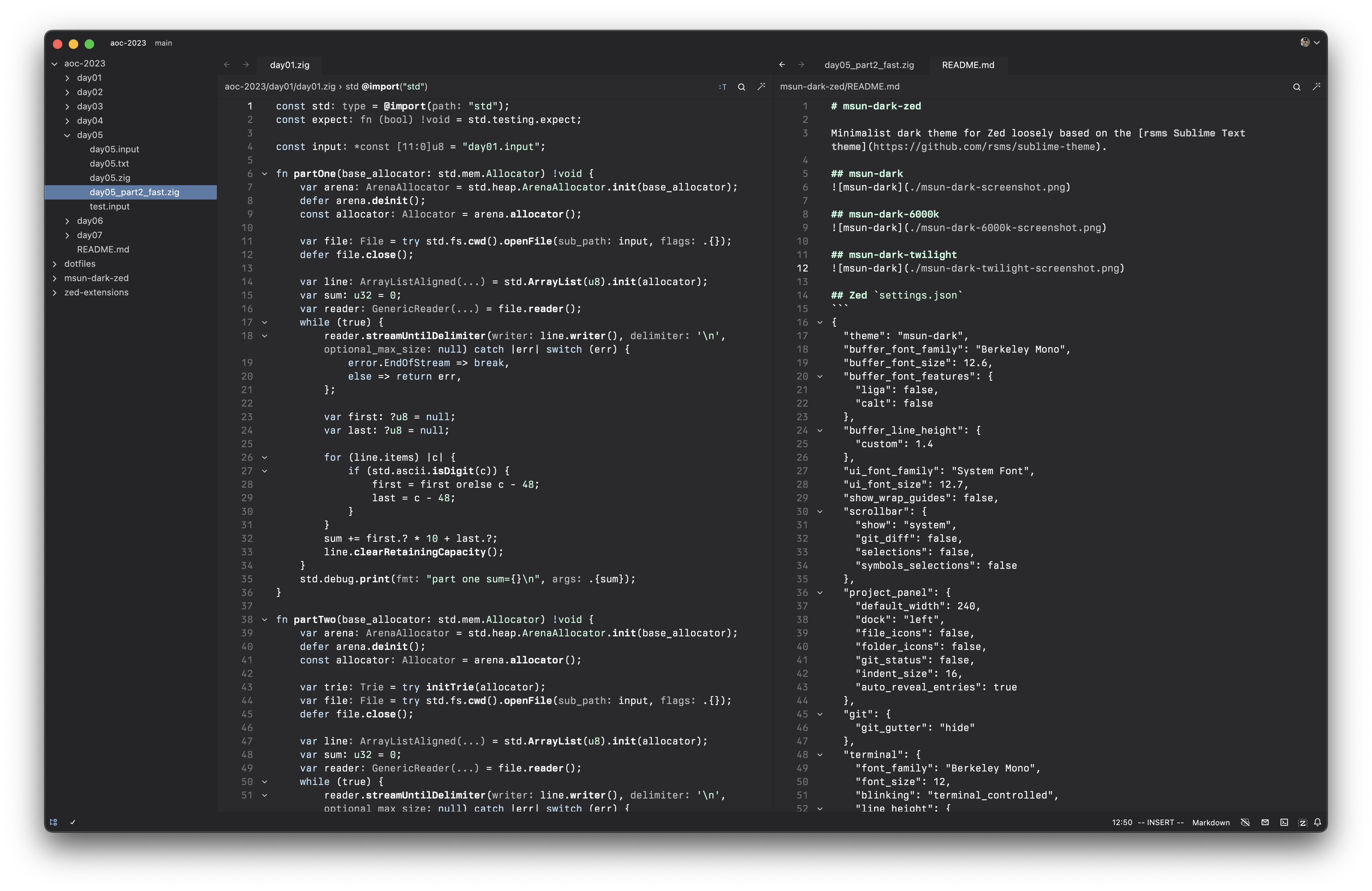Toggle the project panel icon in status bar
Viewport: 1372px width, 891px height.
(54, 822)
